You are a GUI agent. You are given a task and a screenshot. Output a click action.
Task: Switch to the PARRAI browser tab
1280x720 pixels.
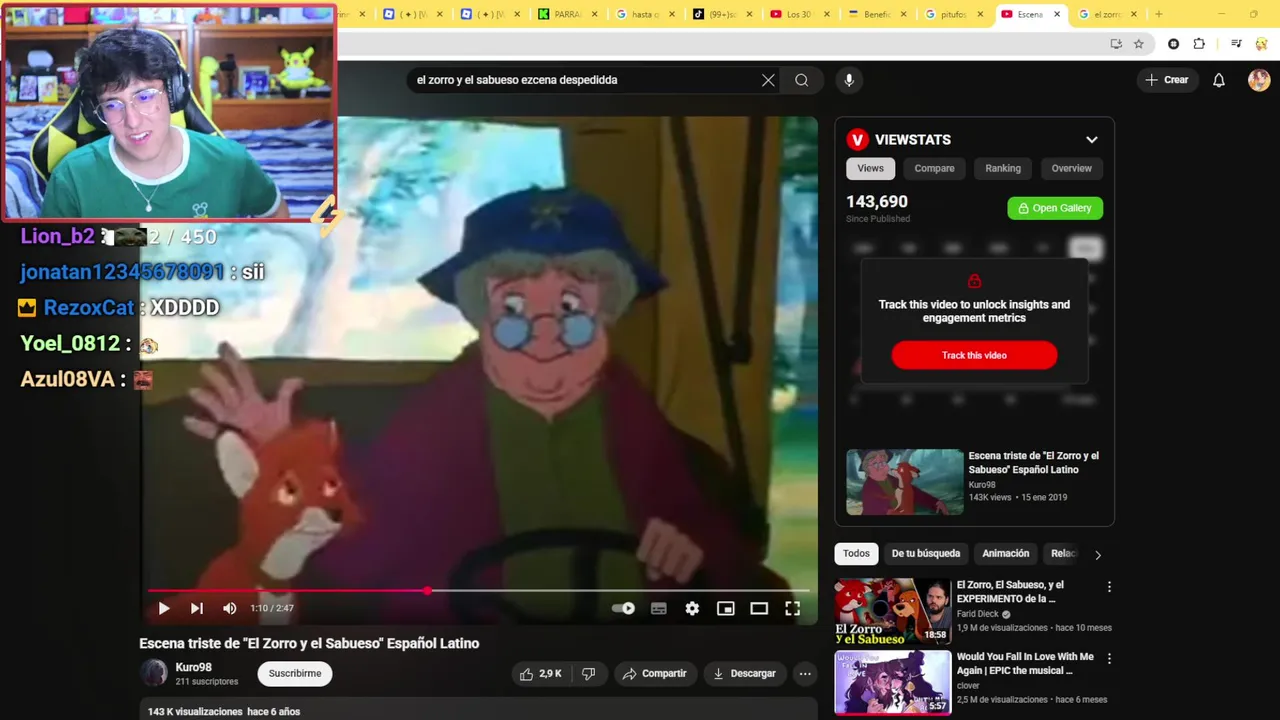(x=568, y=14)
